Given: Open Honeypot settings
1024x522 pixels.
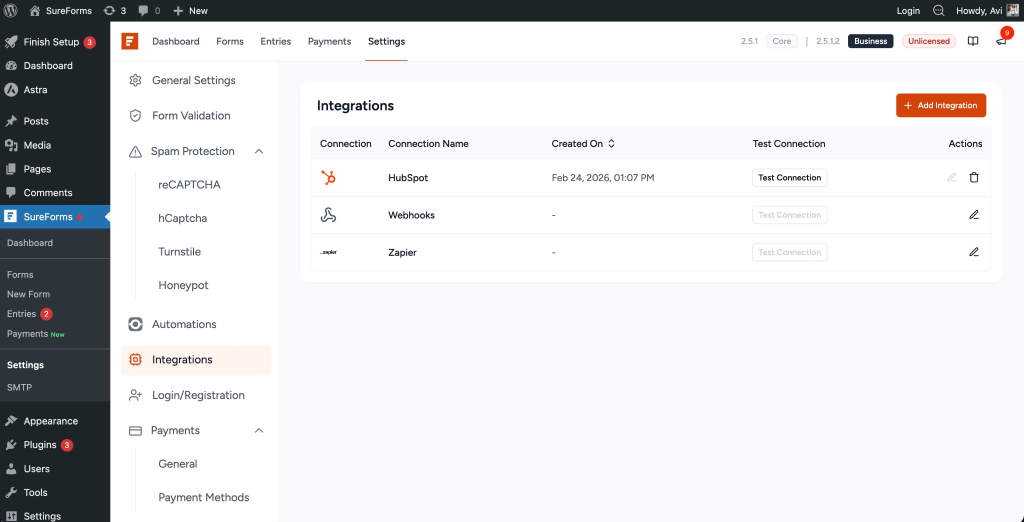Looking at the screenshot, I should click(184, 285).
